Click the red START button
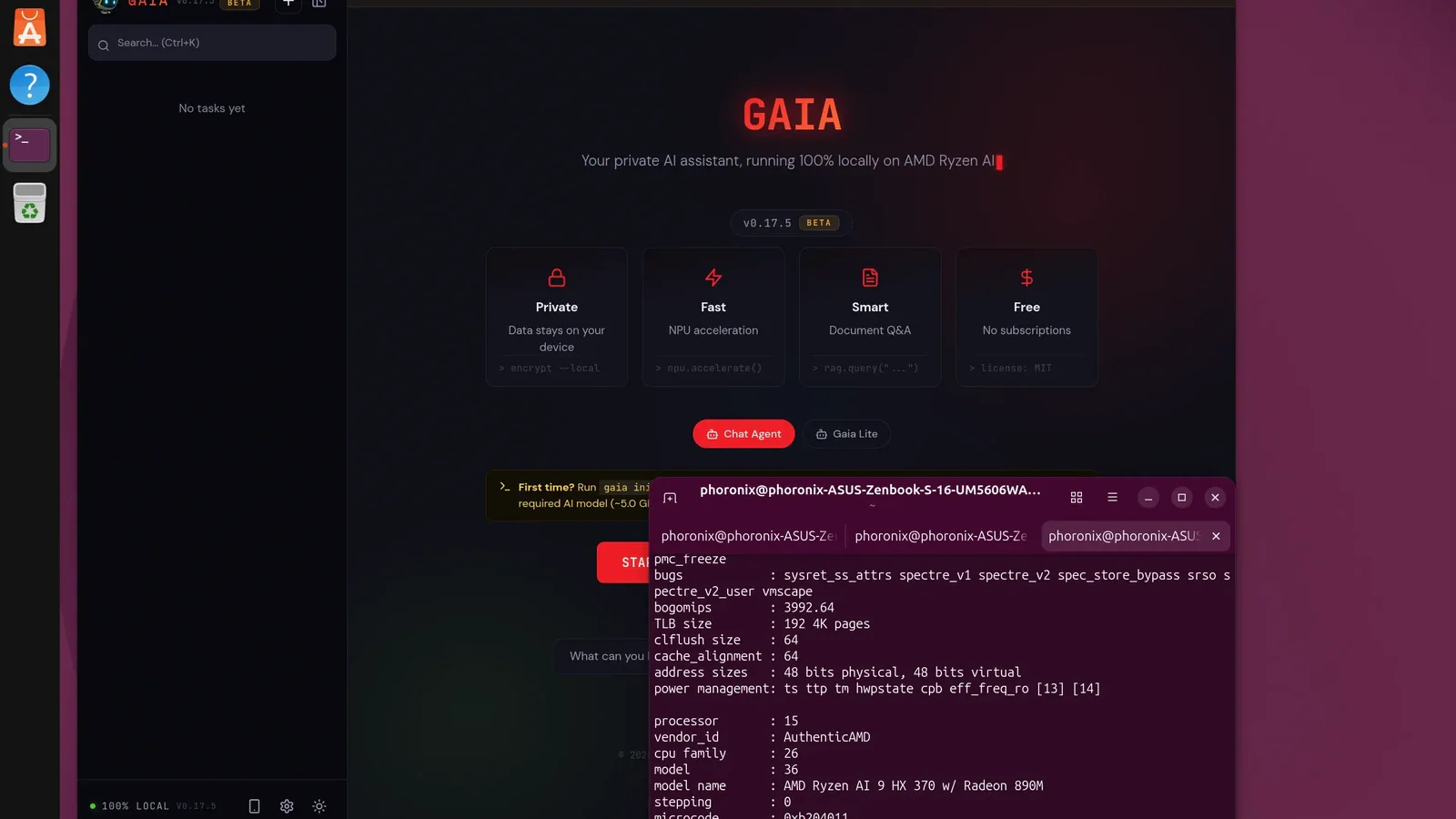This screenshot has width=1456, height=819. point(623,562)
